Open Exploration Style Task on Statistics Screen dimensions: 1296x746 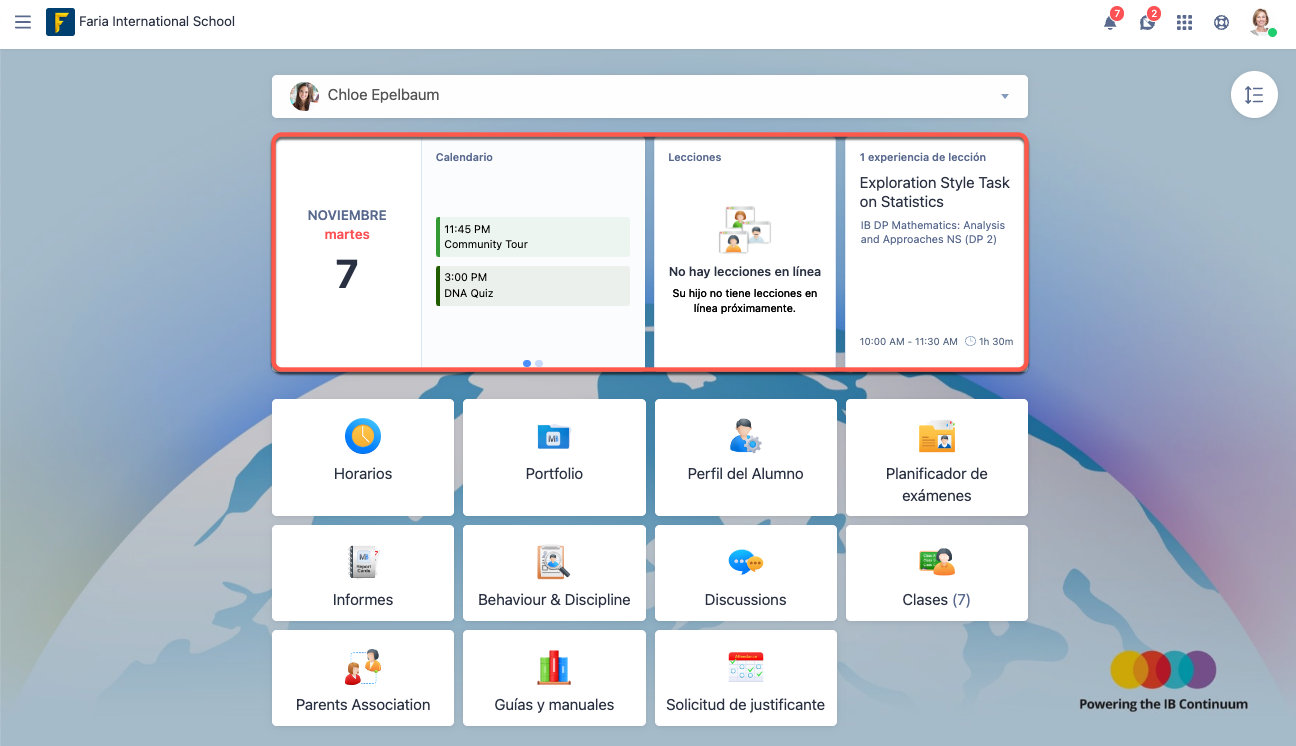point(934,192)
